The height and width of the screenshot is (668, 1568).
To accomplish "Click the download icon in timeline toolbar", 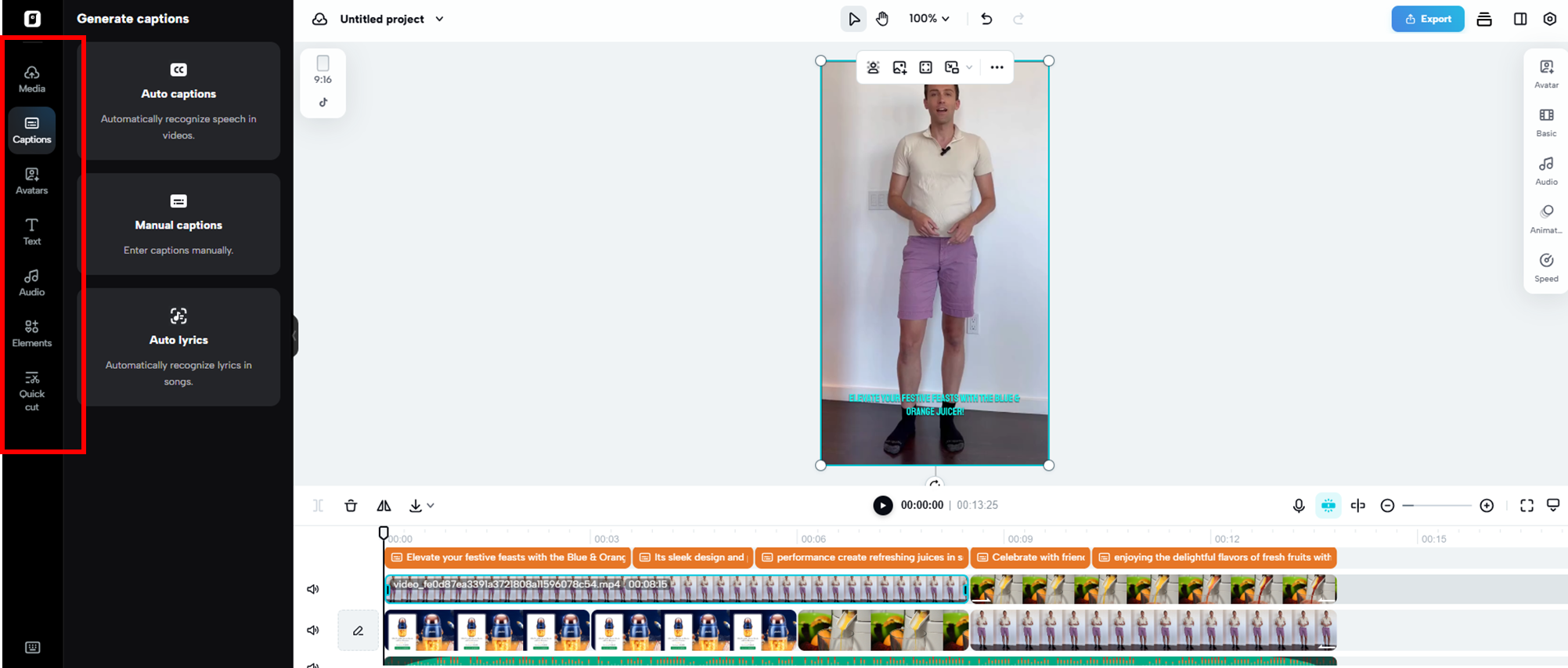I will [x=416, y=506].
